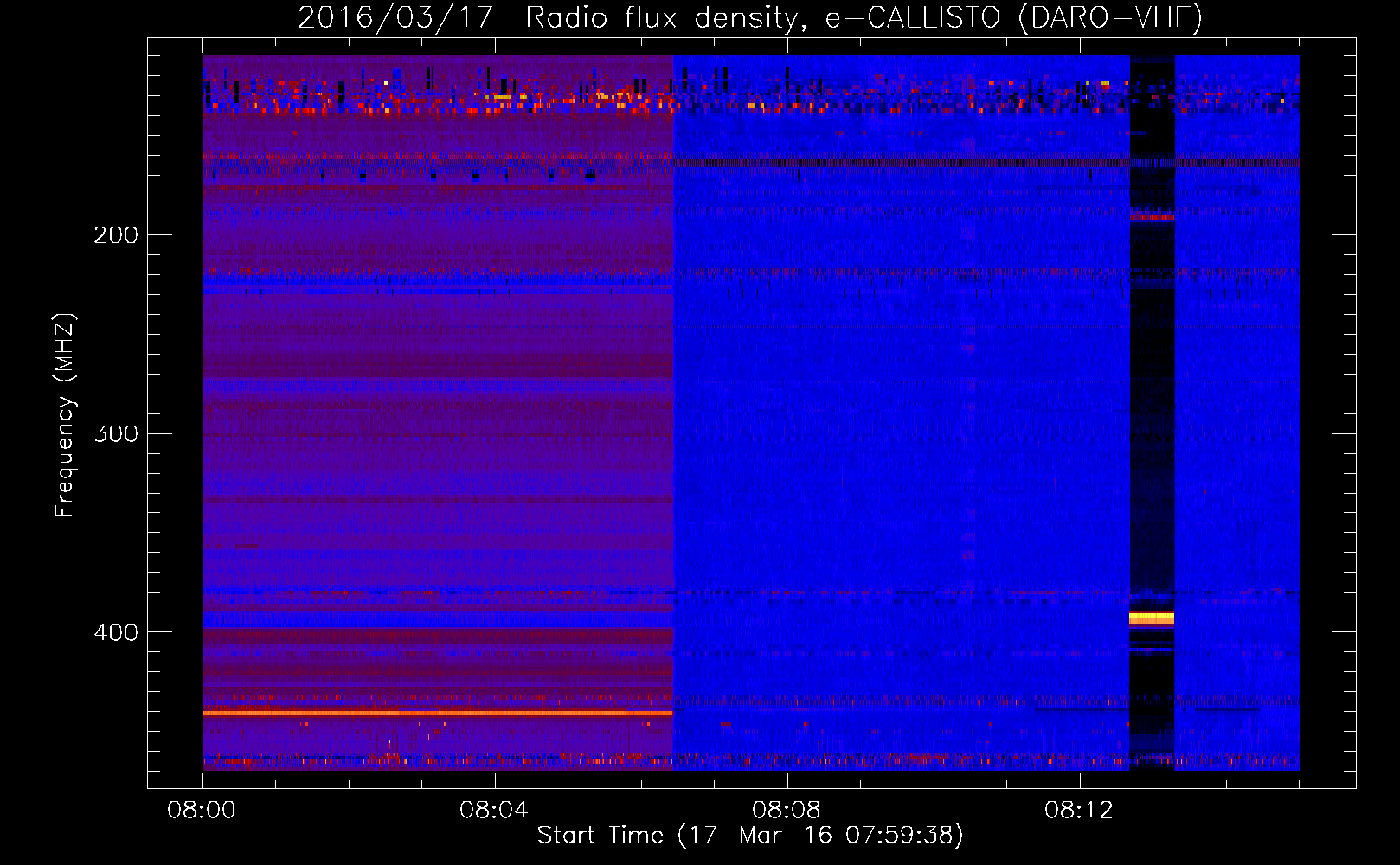
Task: Click the 'Frequency (MHZ)' y-axis label
Action: coord(65,415)
